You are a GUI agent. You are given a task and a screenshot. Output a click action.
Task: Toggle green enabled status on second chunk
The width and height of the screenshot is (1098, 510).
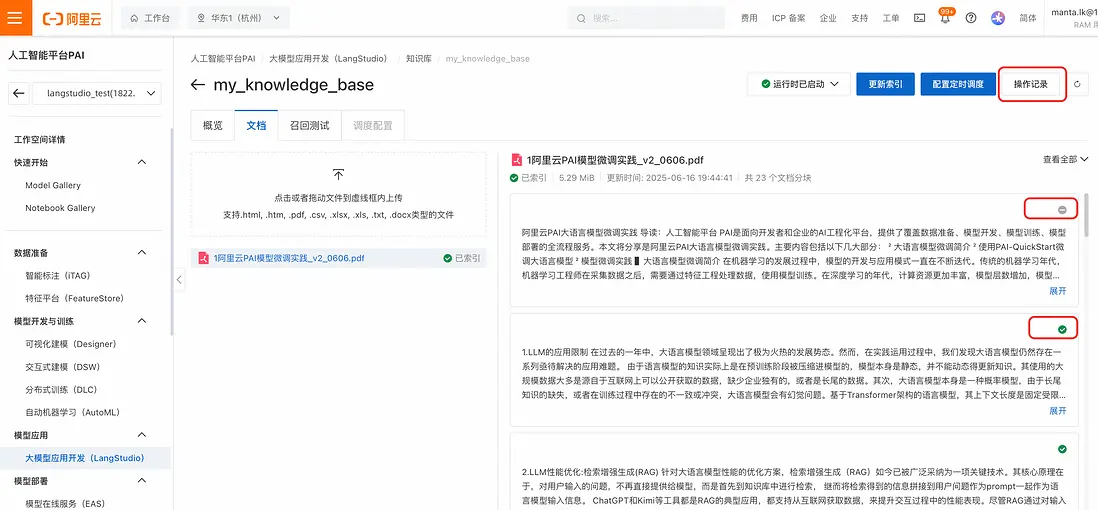point(1061,329)
